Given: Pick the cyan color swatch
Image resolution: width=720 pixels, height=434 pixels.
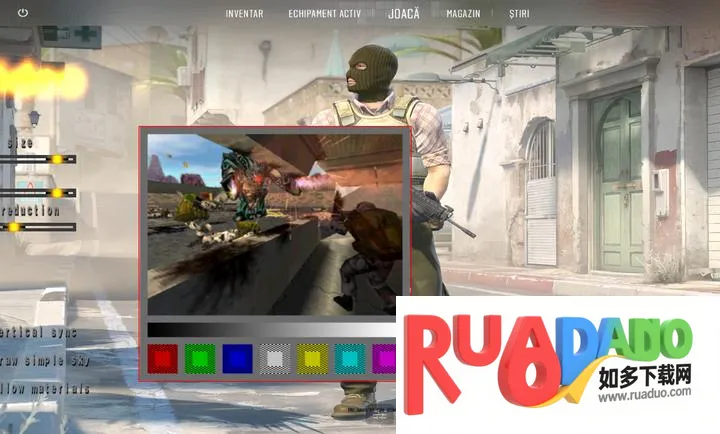Looking at the screenshot, I should pyautogui.click(x=350, y=357).
